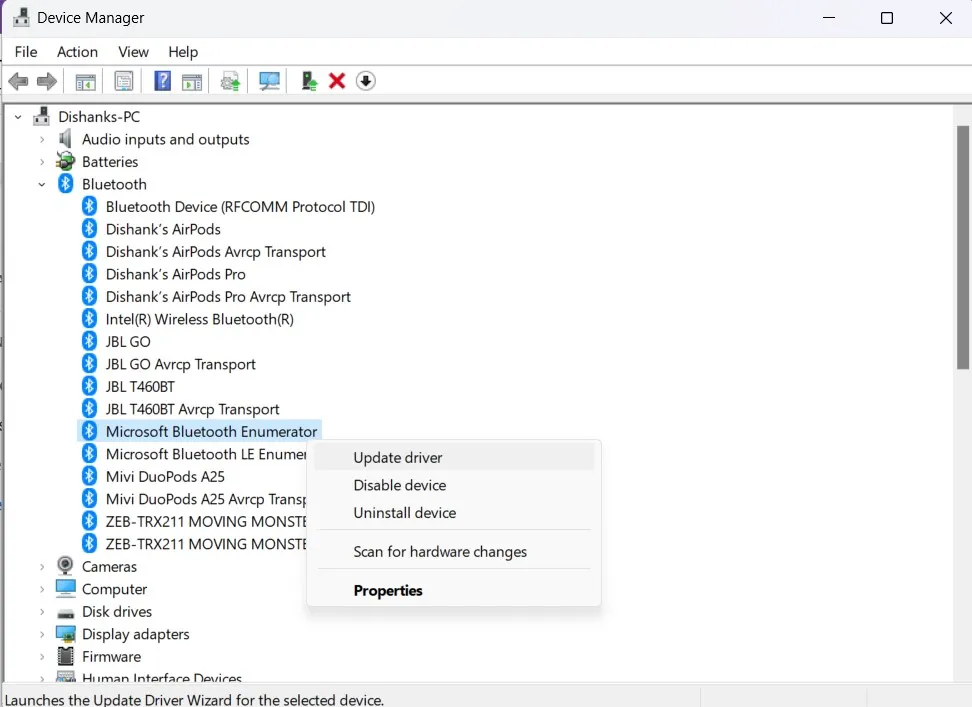Expand the Batteries category
This screenshot has width=972, height=707.
[x=42, y=162]
